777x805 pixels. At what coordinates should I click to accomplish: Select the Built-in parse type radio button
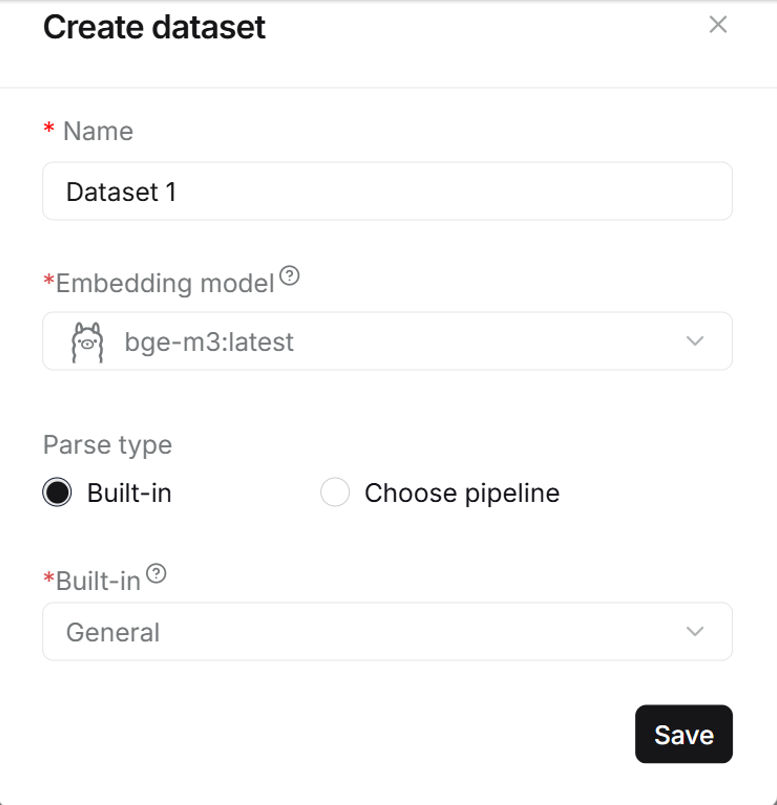point(58,493)
